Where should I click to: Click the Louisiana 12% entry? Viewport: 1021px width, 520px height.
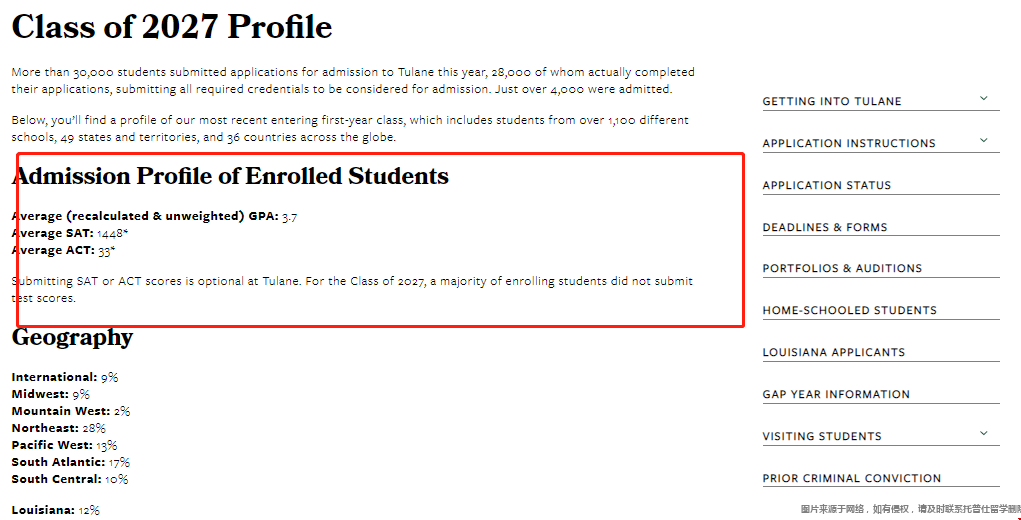click(55, 510)
